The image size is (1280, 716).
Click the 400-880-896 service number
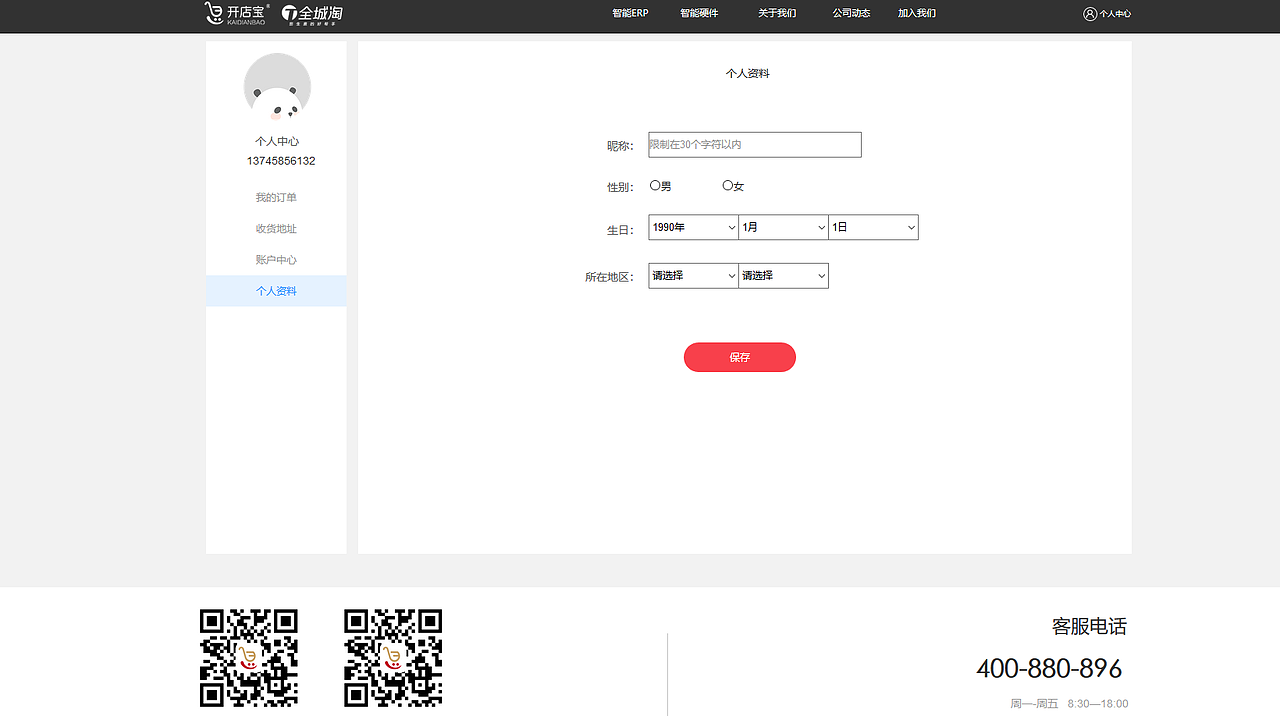pyautogui.click(x=1049, y=668)
